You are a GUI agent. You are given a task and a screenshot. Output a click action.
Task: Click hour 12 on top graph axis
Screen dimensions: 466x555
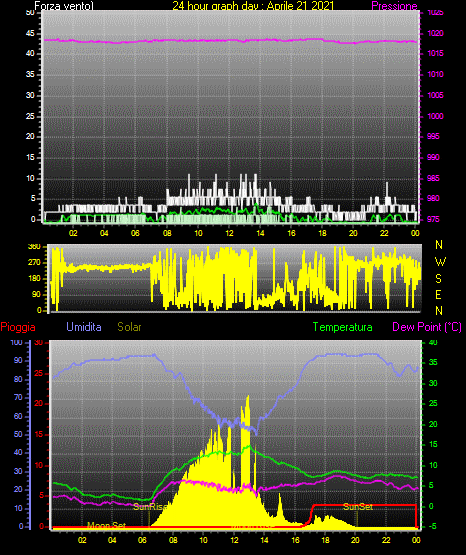[229, 233]
